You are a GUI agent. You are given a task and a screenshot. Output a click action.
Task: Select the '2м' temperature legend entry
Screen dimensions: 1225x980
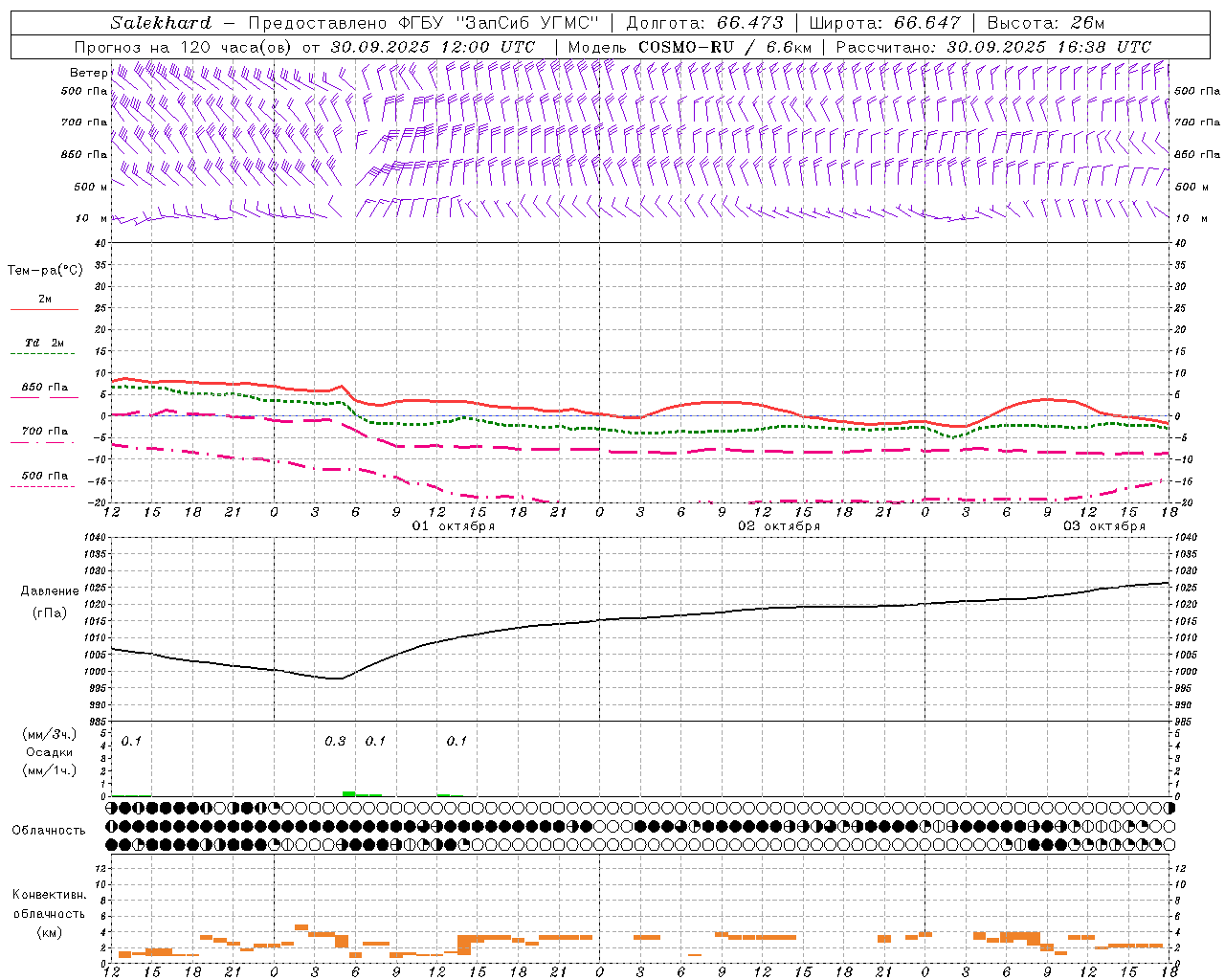click(45, 300)
